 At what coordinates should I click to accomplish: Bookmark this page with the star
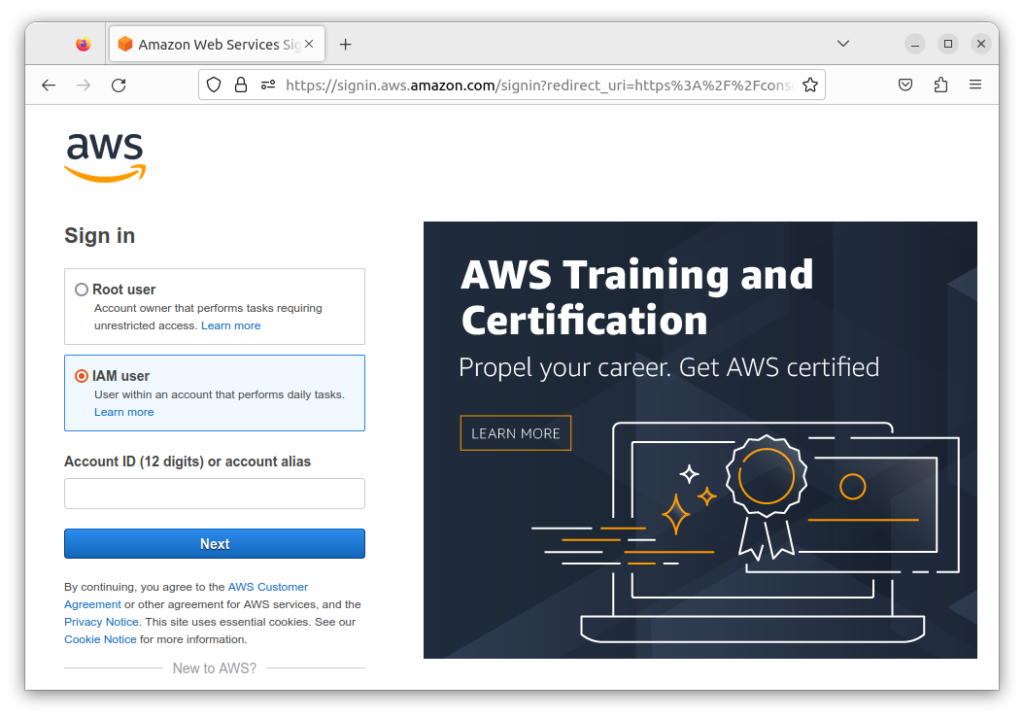810,85
